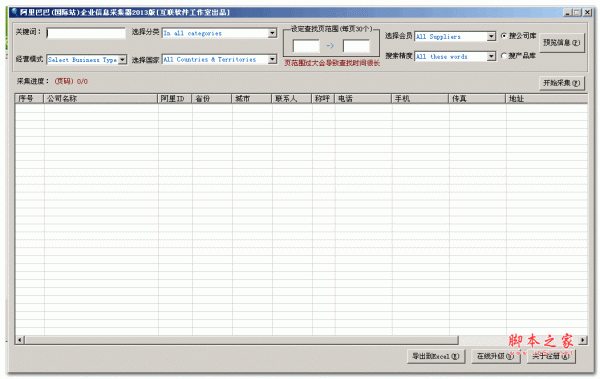Sort by the 电话 column header
The height and width of the screenshot is (379, 600).
pyautogui.click(x=364, y=99)
